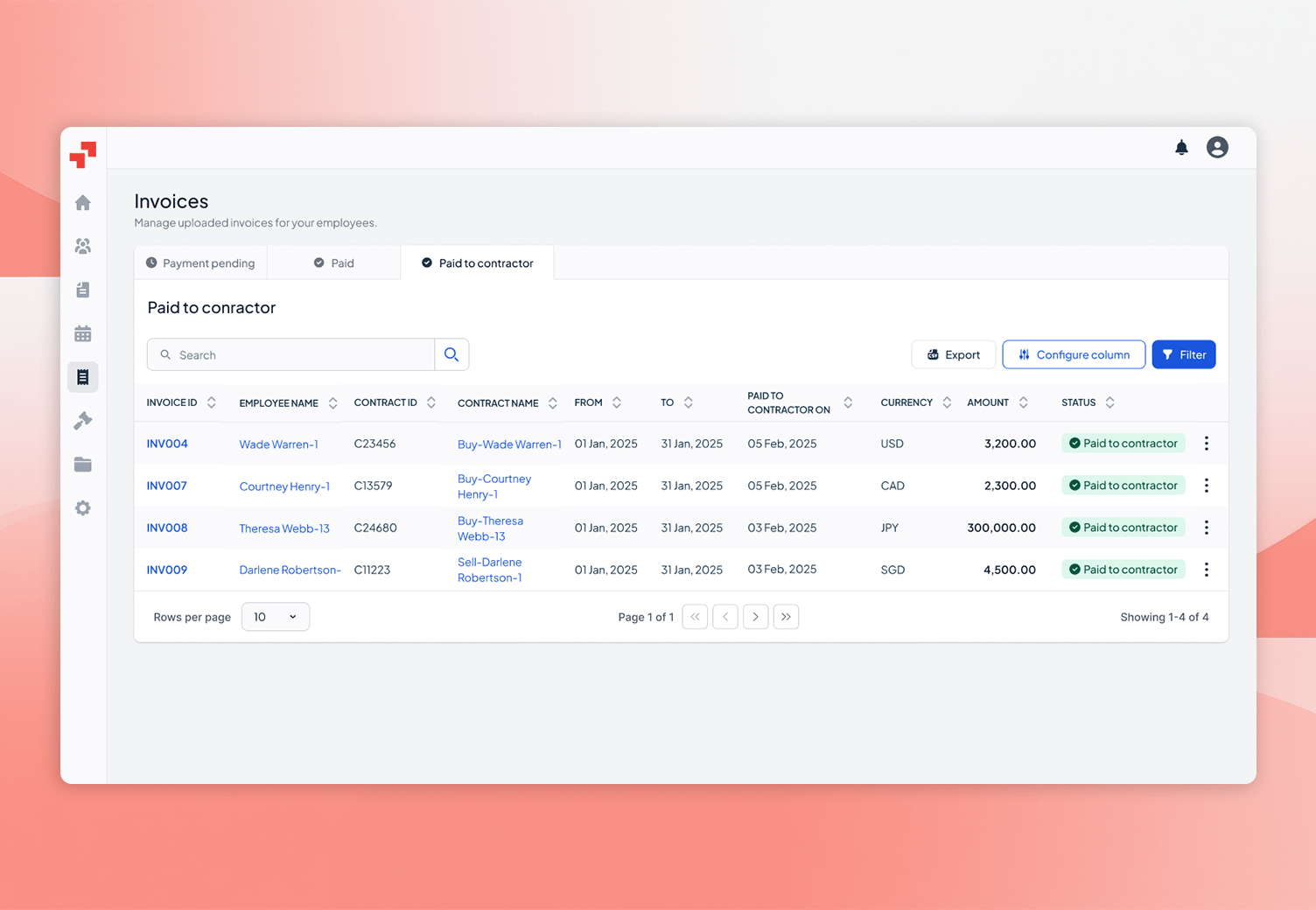Viewport: 1316px width, 910px height.
Task: Open row actions menu for INV004
Action: tap(1207, 444)
